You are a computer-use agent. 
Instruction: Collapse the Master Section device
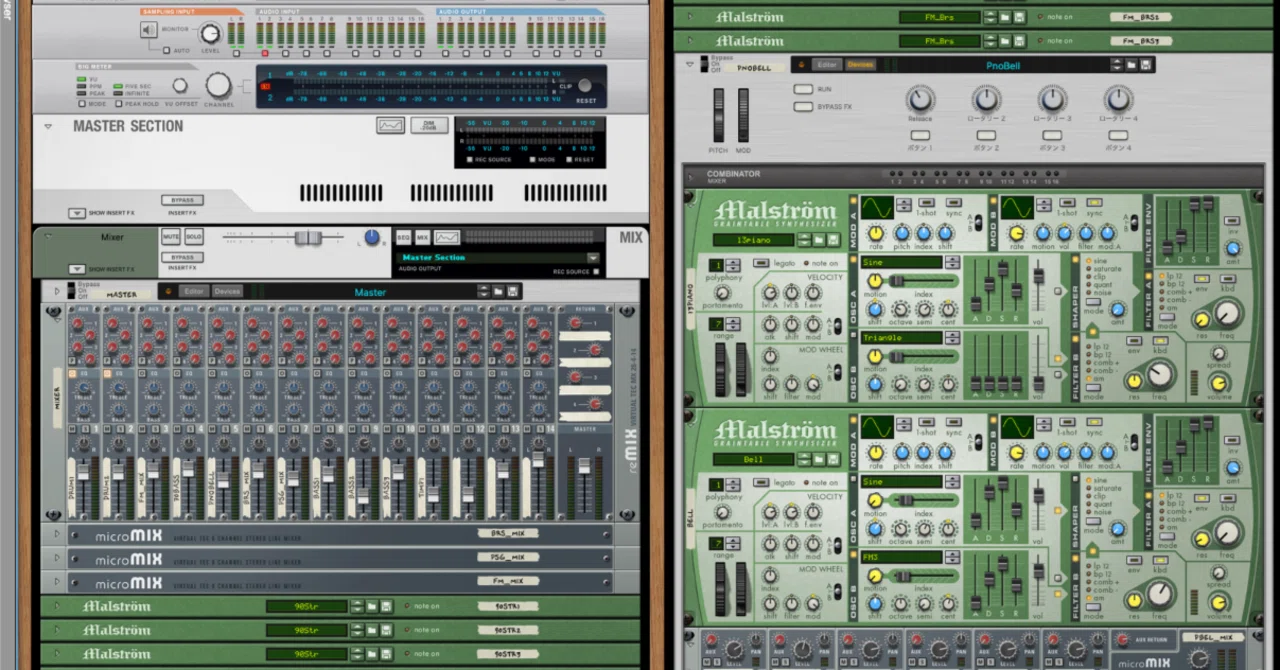point(47,126)
